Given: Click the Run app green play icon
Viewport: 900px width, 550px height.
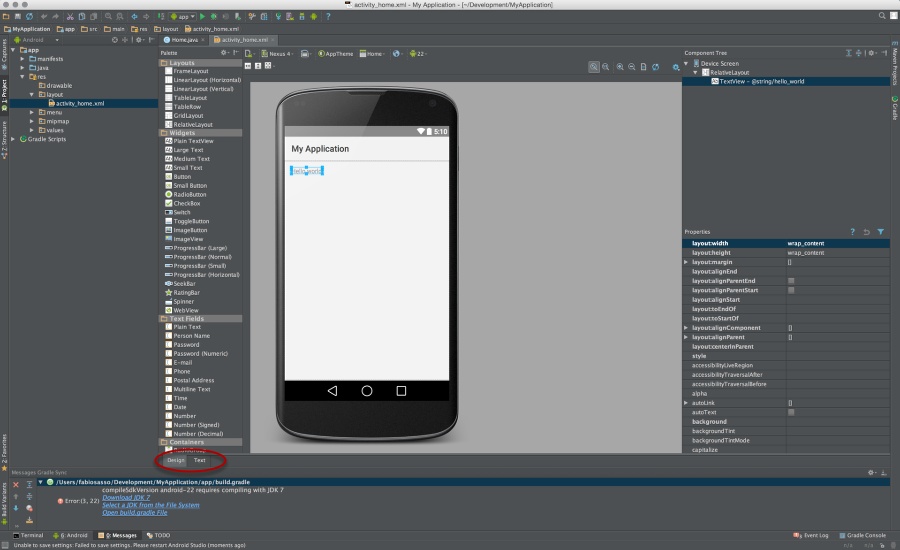Looking at the screenshot, I should (x=202, y=17).
